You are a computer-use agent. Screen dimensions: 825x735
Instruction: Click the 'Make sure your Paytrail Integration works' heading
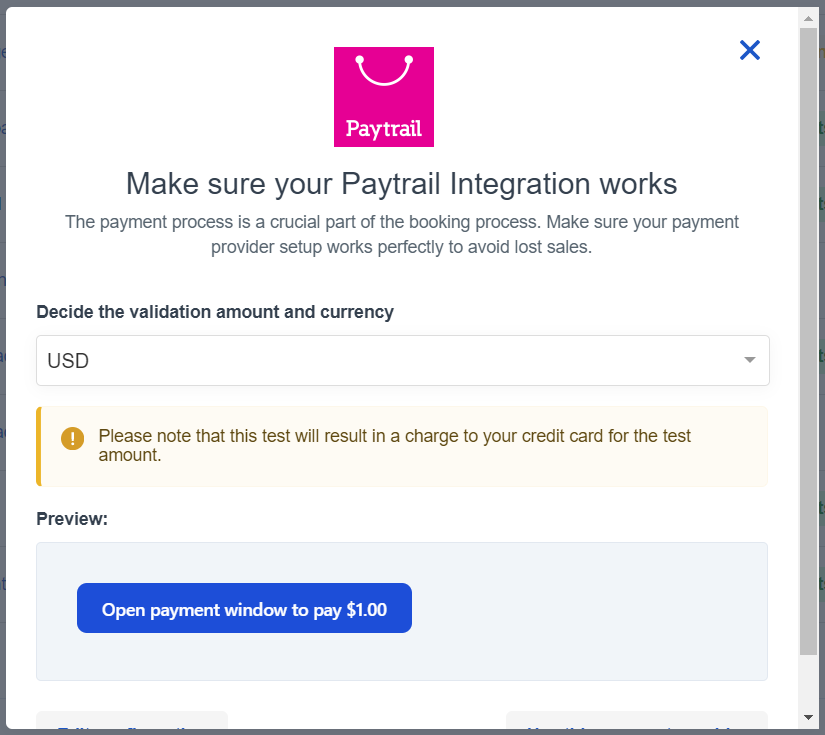point(401,184)
